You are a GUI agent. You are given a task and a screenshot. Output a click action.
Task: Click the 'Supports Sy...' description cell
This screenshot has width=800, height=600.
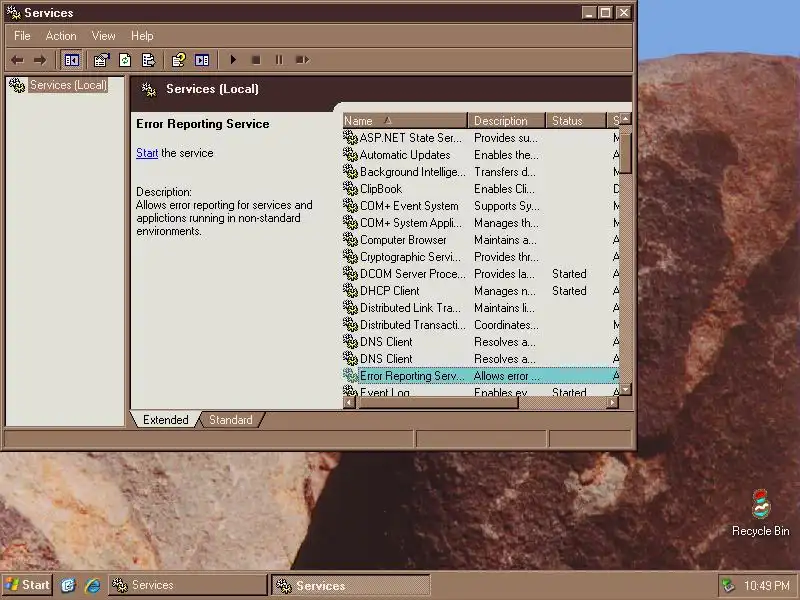point(506,206)
